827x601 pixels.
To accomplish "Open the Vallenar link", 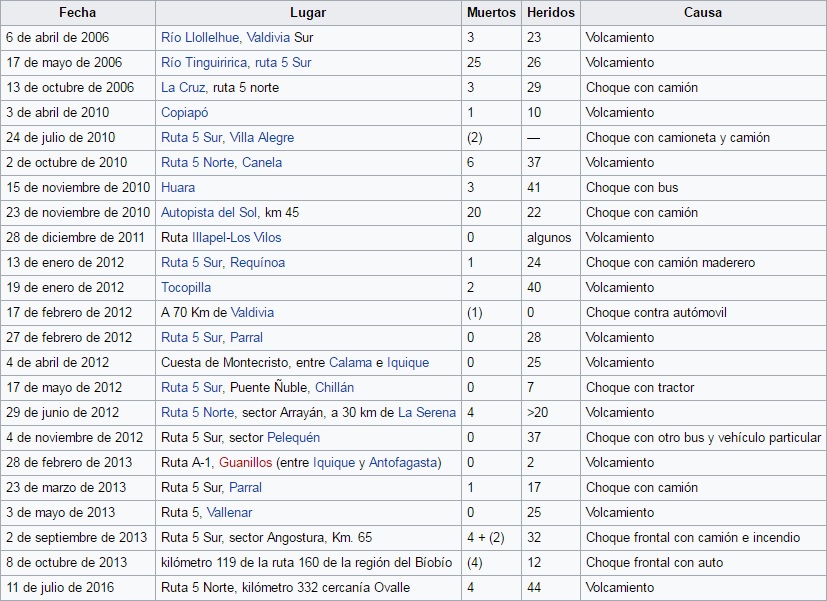I will pyautogui.click(x=229, y=512).
